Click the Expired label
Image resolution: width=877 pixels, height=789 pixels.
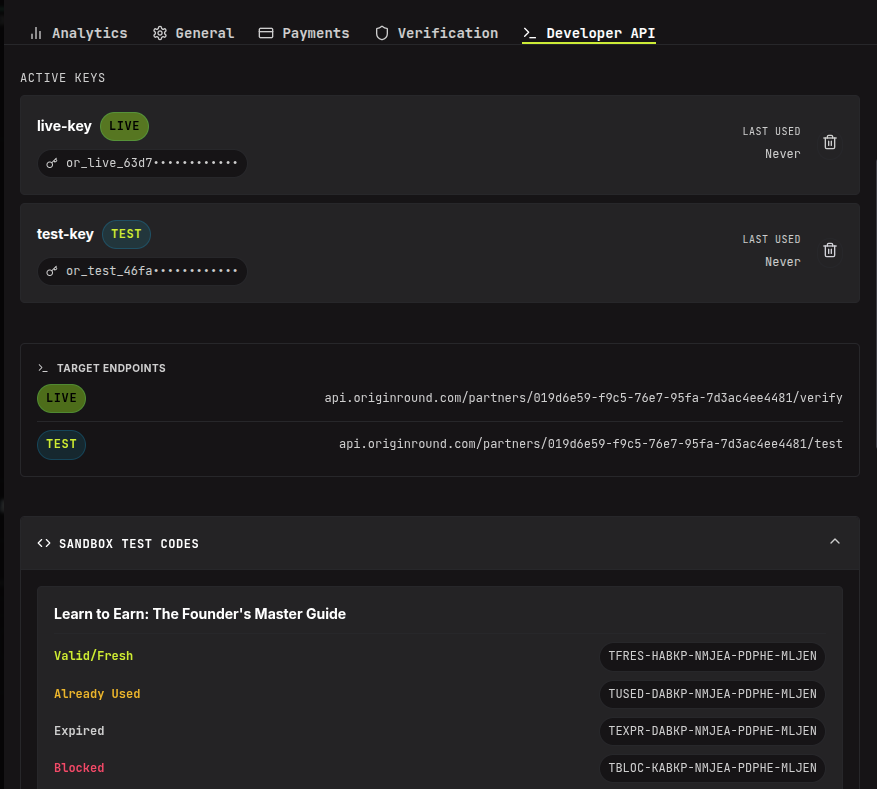tap(79, 731)
